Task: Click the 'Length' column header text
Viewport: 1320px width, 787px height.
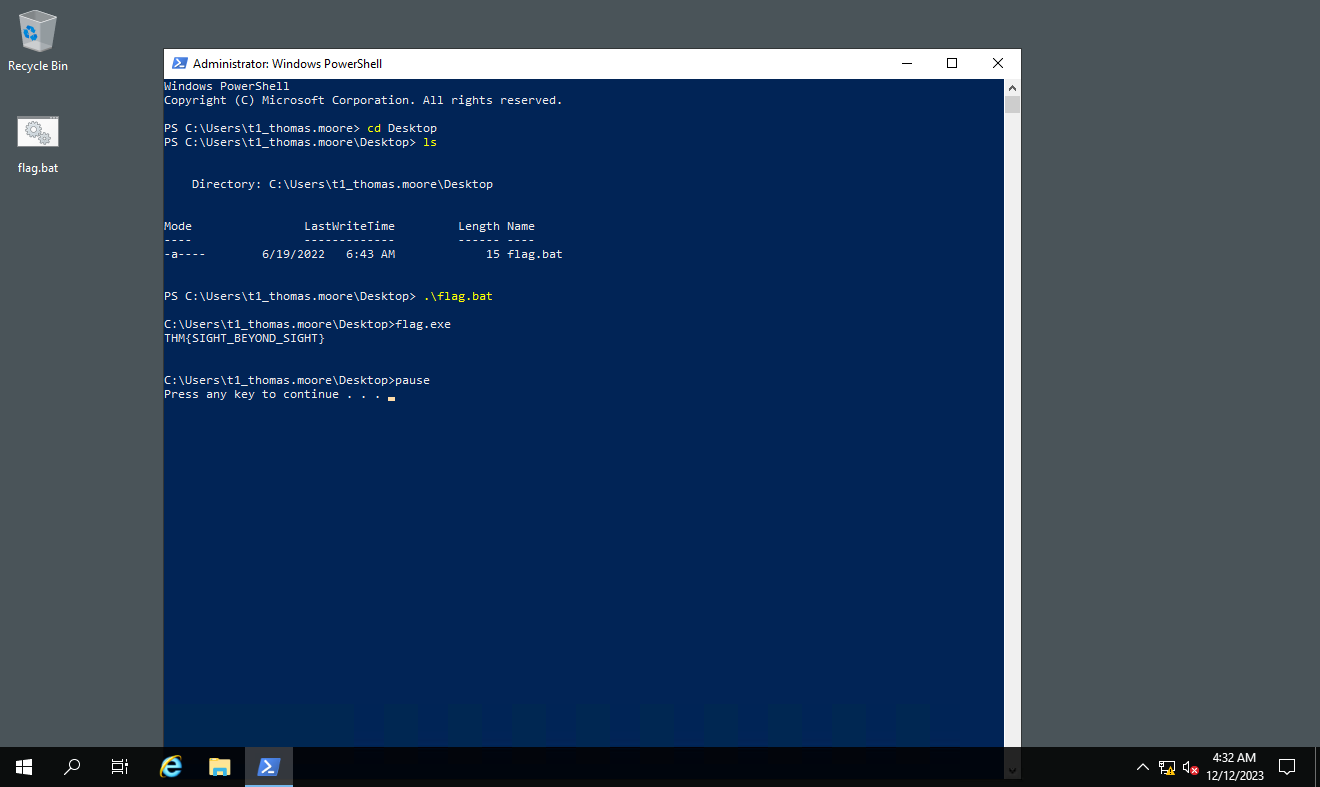Action: pos(479,226)
